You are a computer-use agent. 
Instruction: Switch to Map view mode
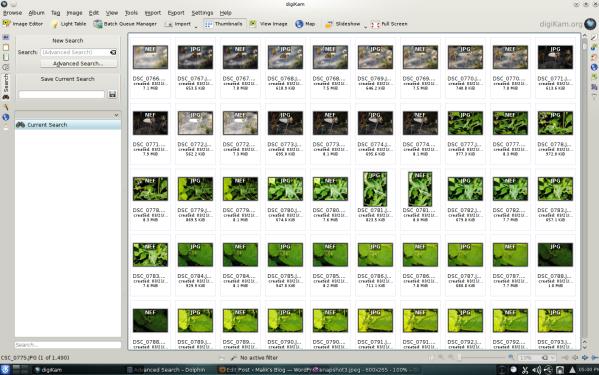click(305, 24)
